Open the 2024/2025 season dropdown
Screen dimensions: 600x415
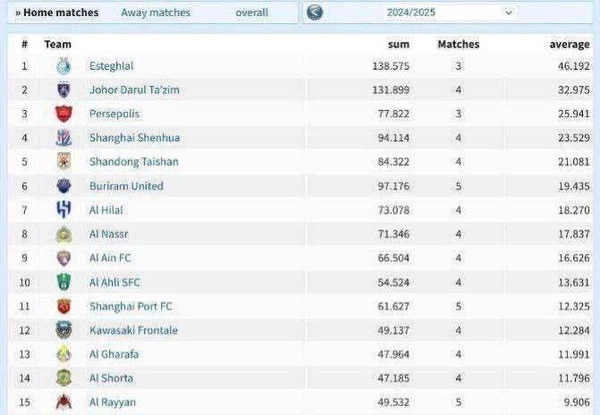point(449,13)
